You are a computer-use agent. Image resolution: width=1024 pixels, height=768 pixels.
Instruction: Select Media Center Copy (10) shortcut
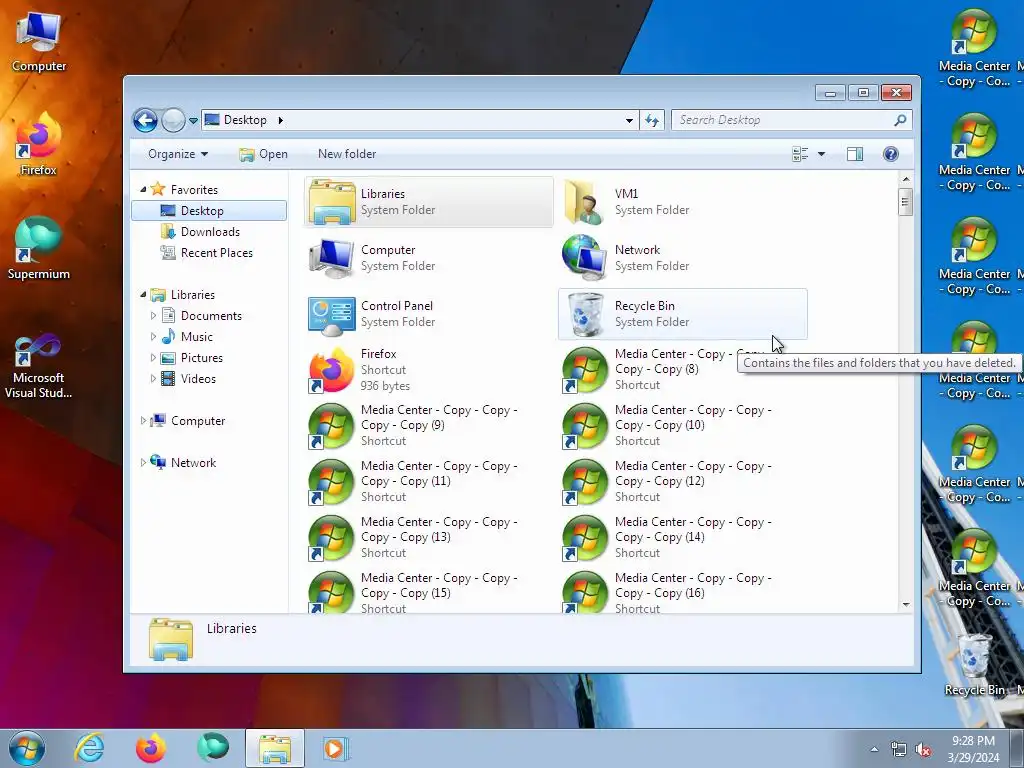pyautogui.click(x=682, y=426)
